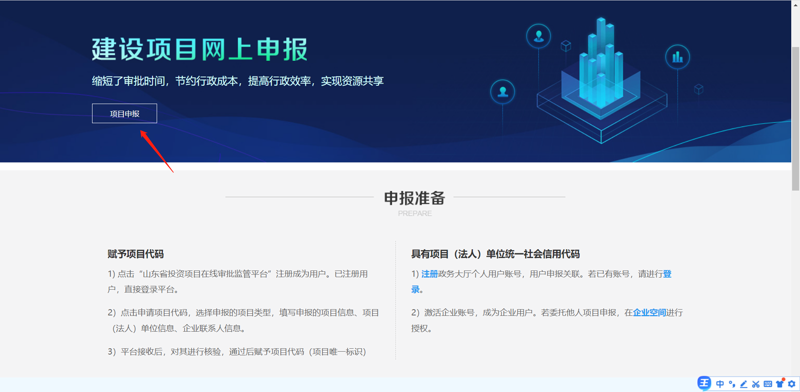Image resolution: width=800 pixels, height=392 pixels.
Task: Toggle the 中 Chinese input mode
Action: coord(720,384)
